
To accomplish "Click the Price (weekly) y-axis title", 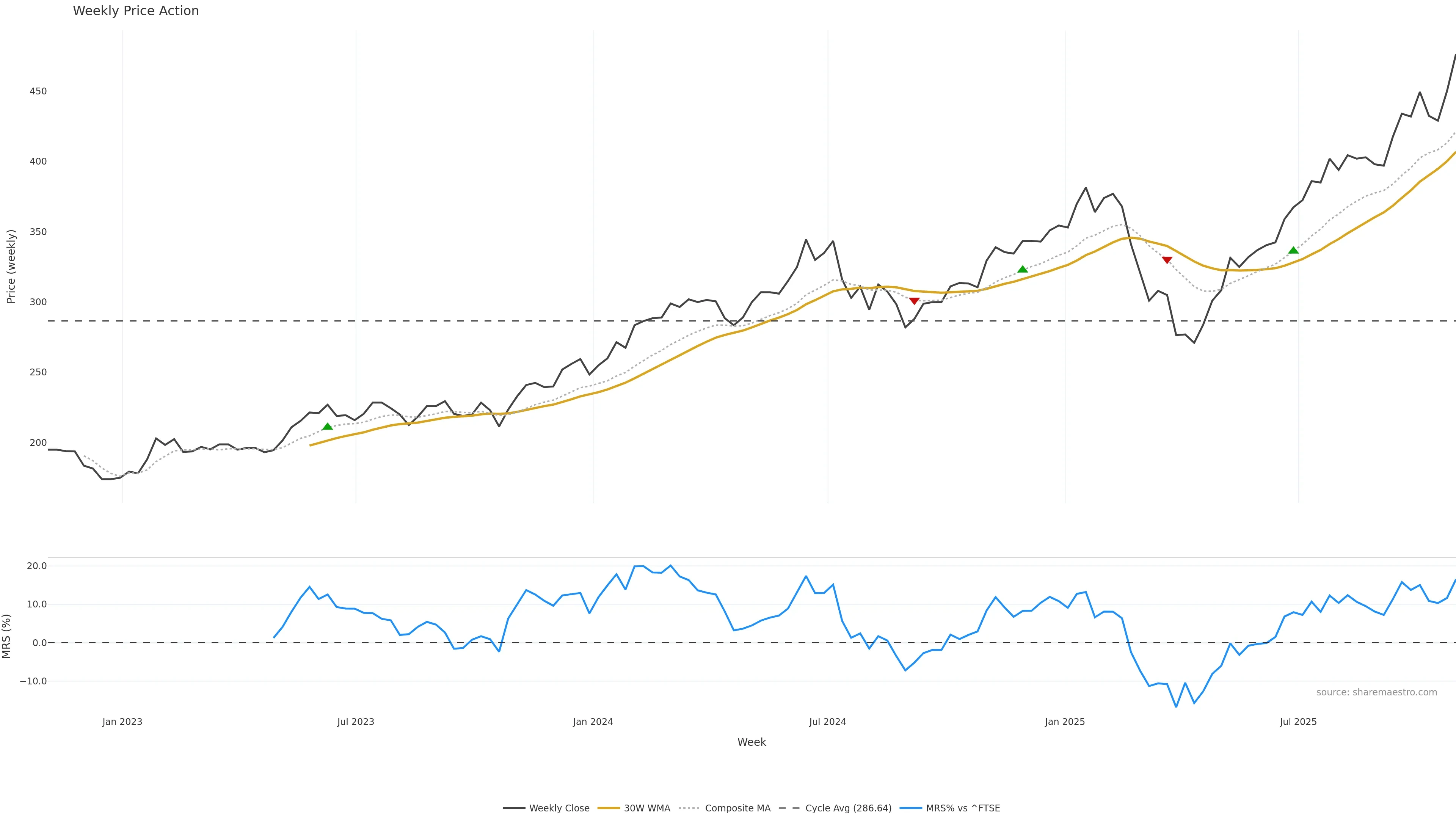I will (11, 266).
